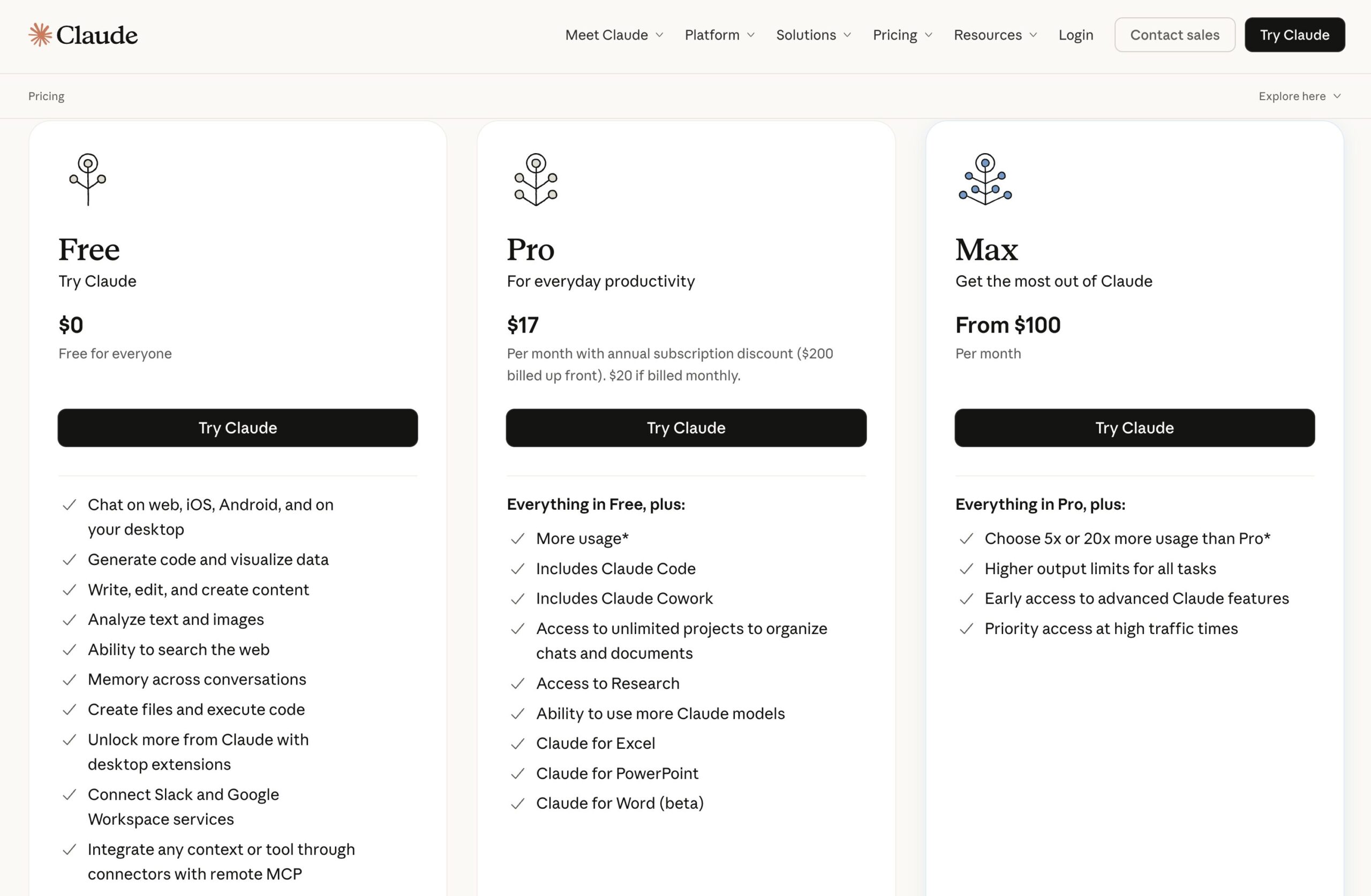
Task: Expand the Solutions dropdown chevron
Action: click(847, 35)
